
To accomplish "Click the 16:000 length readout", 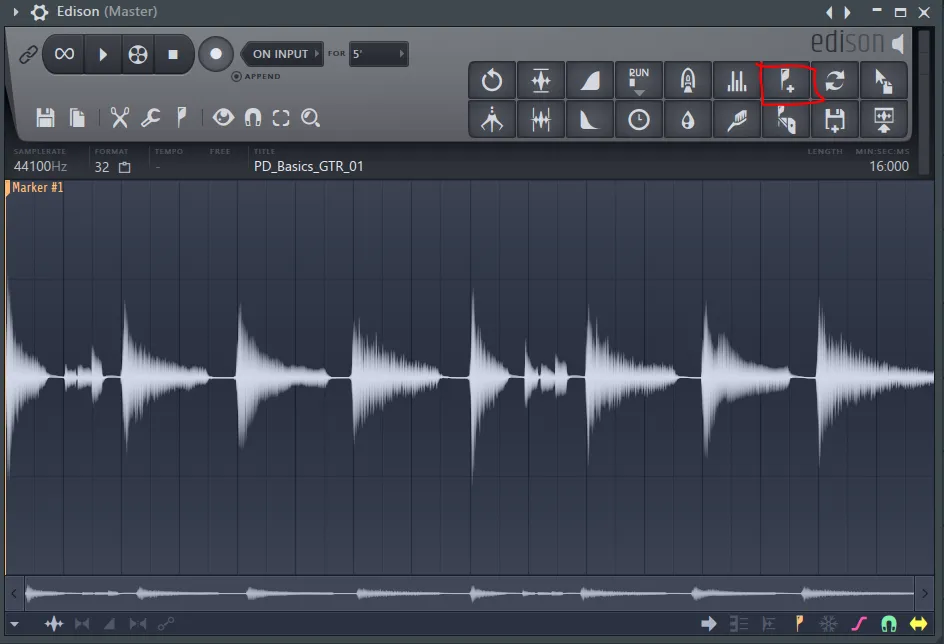I will pyautogui.click(x=889, y=166).
